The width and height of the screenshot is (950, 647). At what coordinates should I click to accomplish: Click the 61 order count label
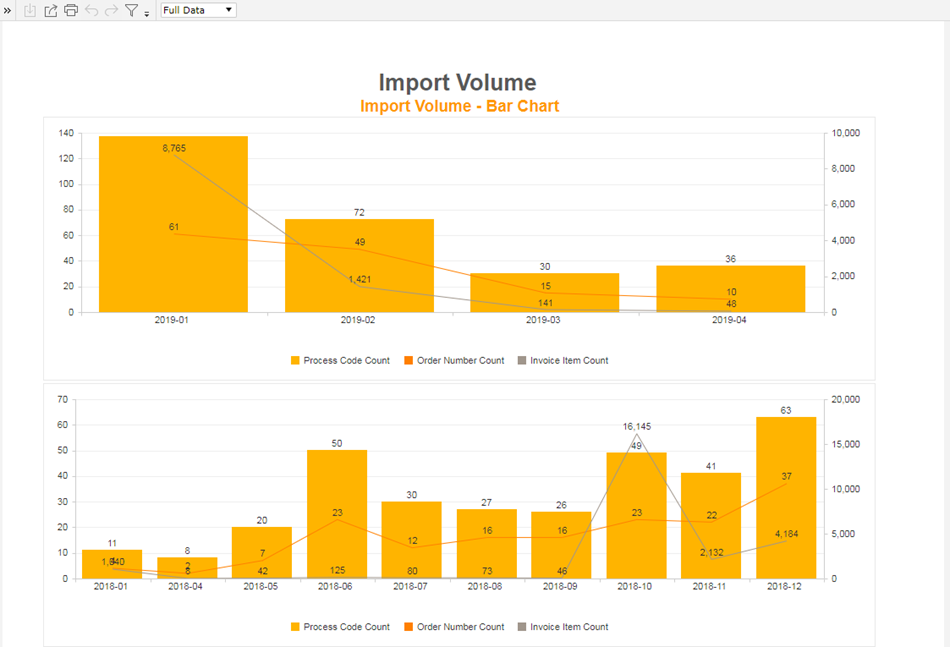(174, 227)
